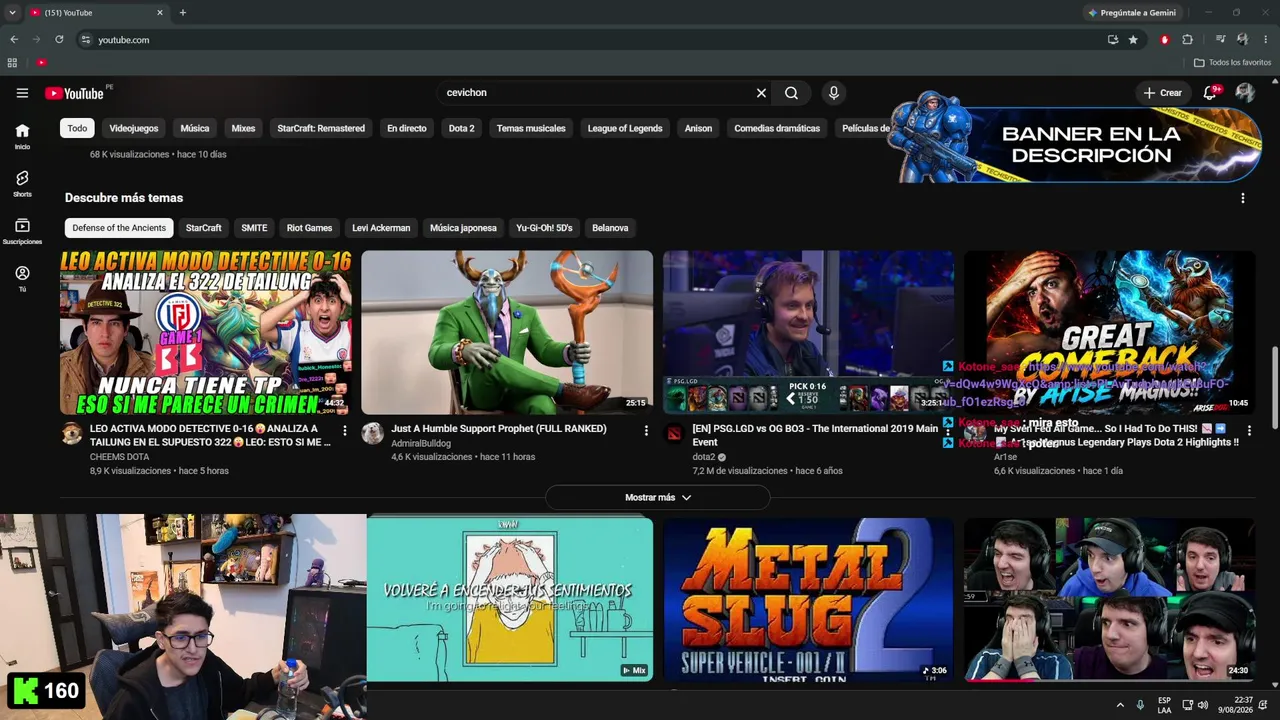
Task: Open the system volume tray icon
Action: coord(1203,705)
